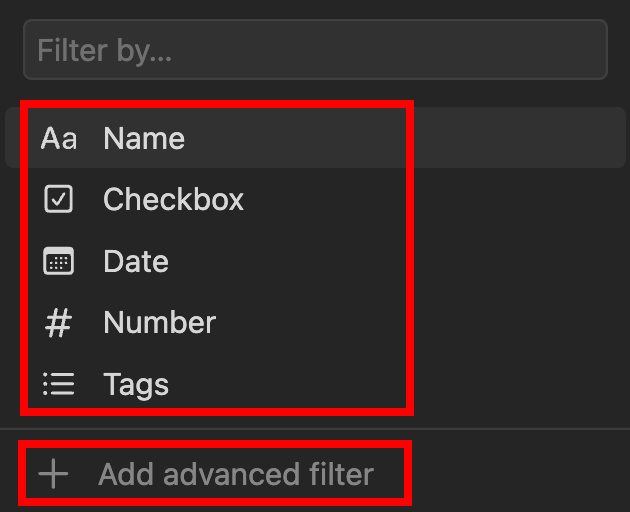The image size is (630, 512).
Task: Click the plus icon for advanced filter
Action: point(52,474)
